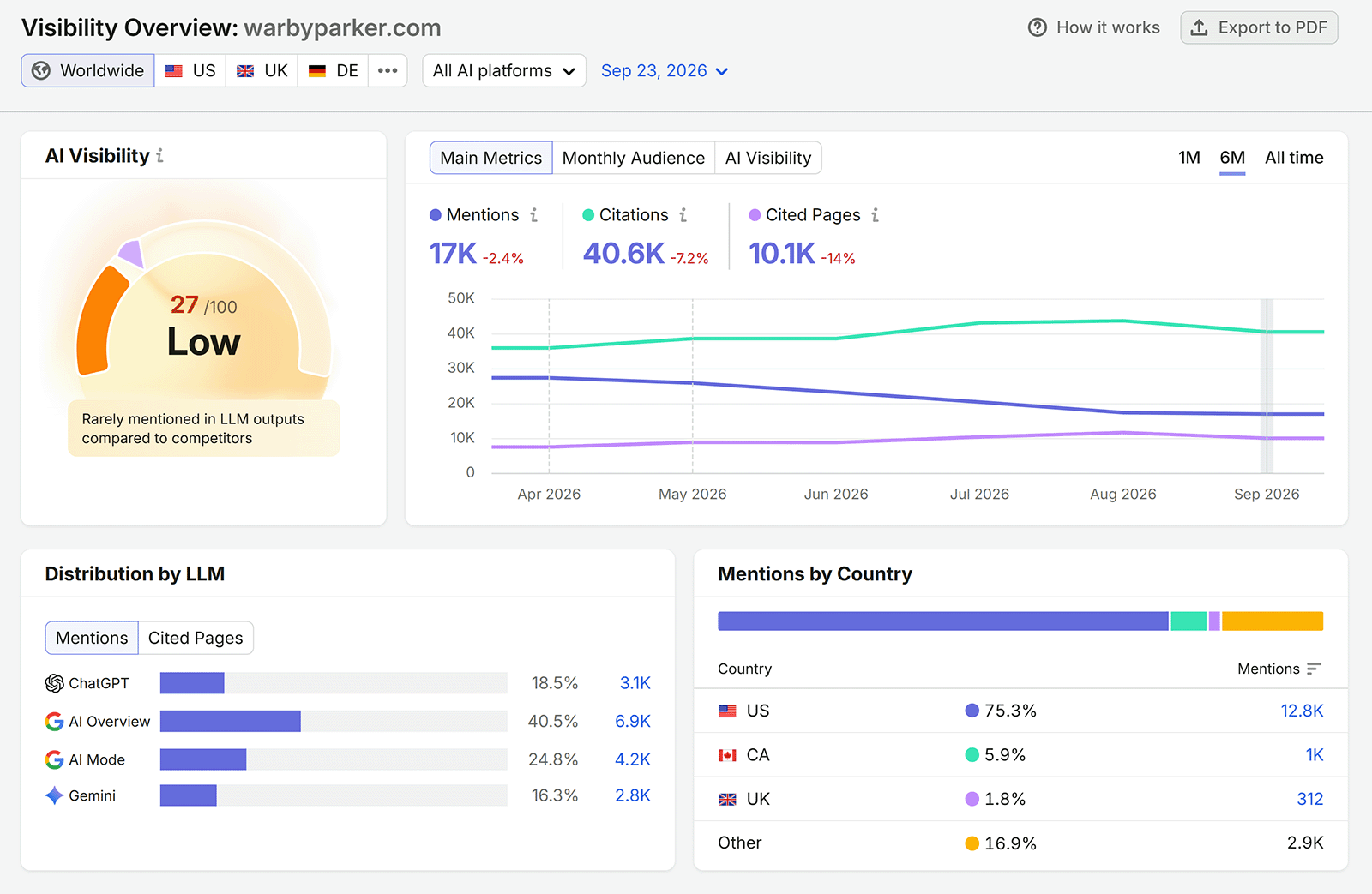1372x894 pixels.
Task: Click the AI Overview distribution bar
Action: click(x=231, y=722)
